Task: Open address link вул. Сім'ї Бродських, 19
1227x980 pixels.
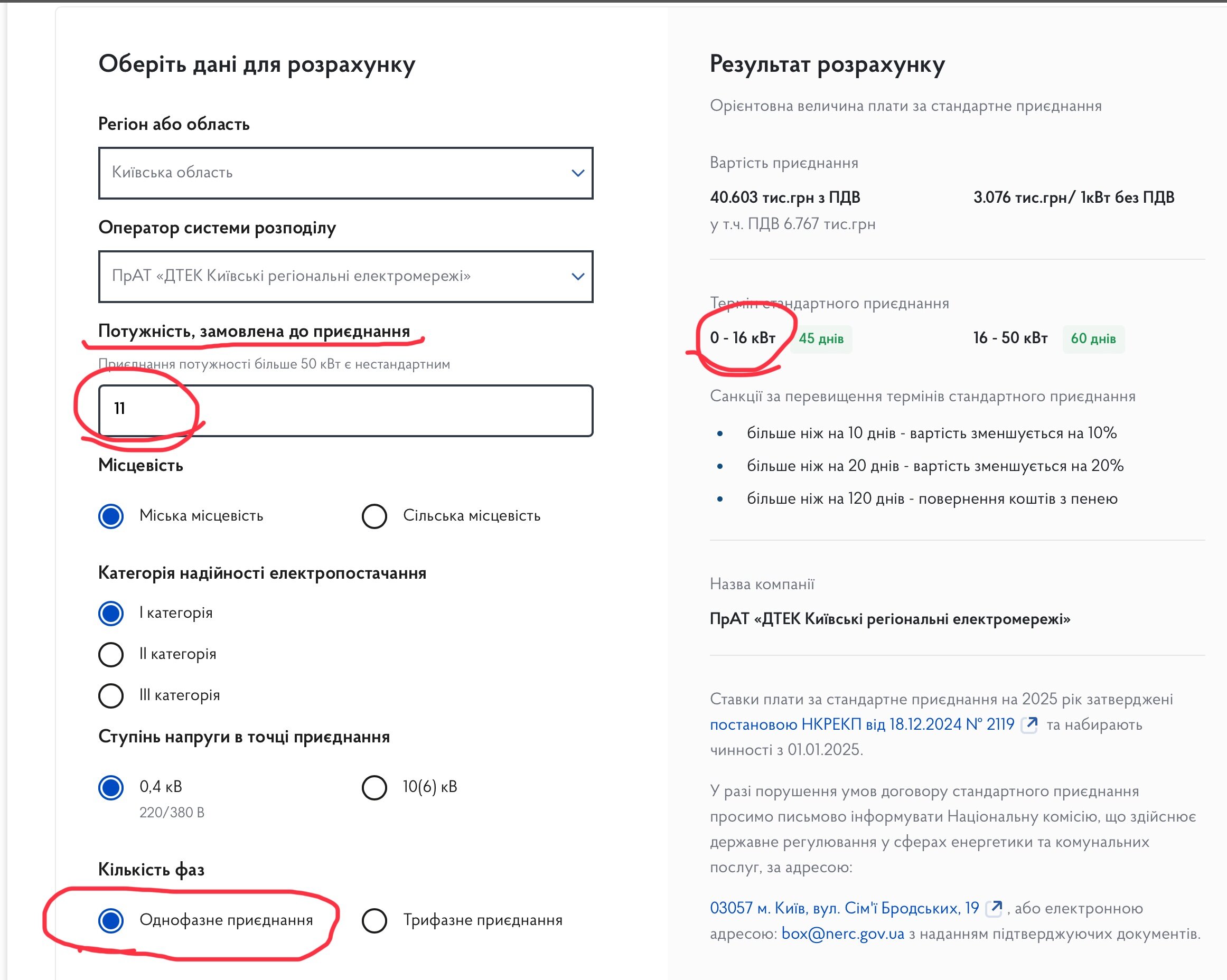Action: coord(844,908)
